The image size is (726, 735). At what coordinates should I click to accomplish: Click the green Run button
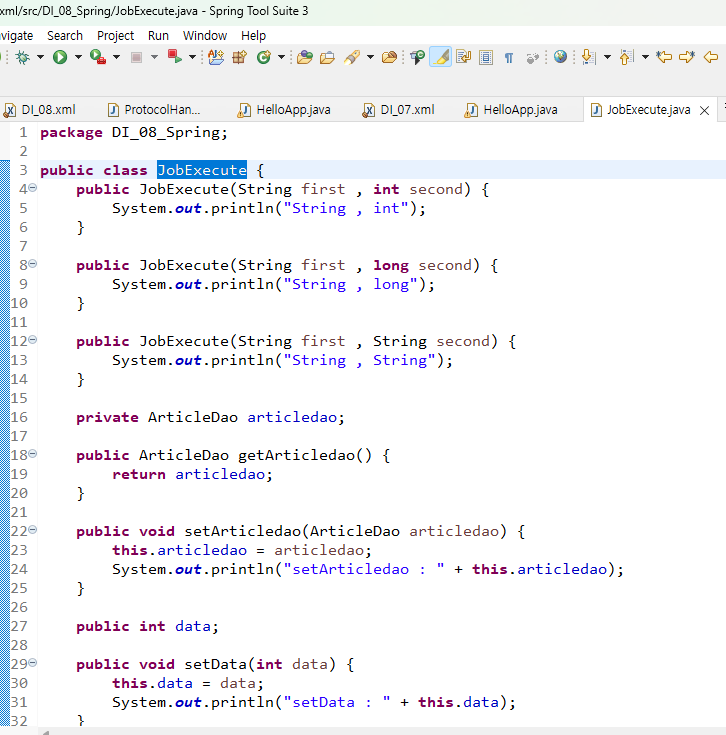click(60, 57)
